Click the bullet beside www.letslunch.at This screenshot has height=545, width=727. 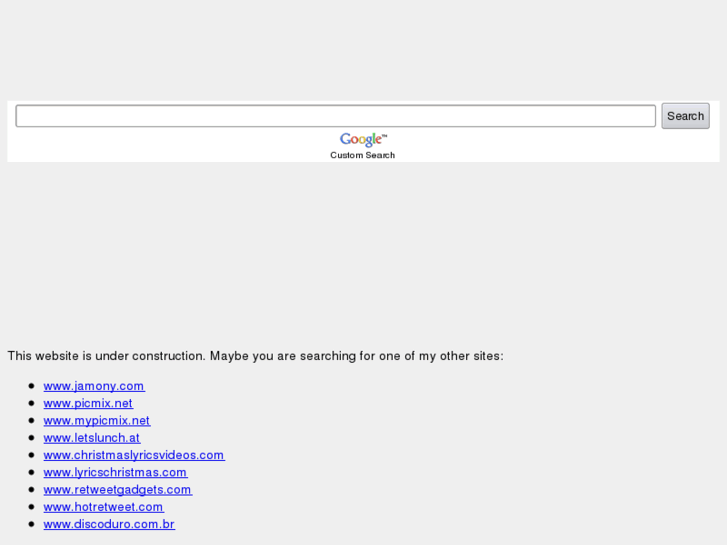click(31, 438)
